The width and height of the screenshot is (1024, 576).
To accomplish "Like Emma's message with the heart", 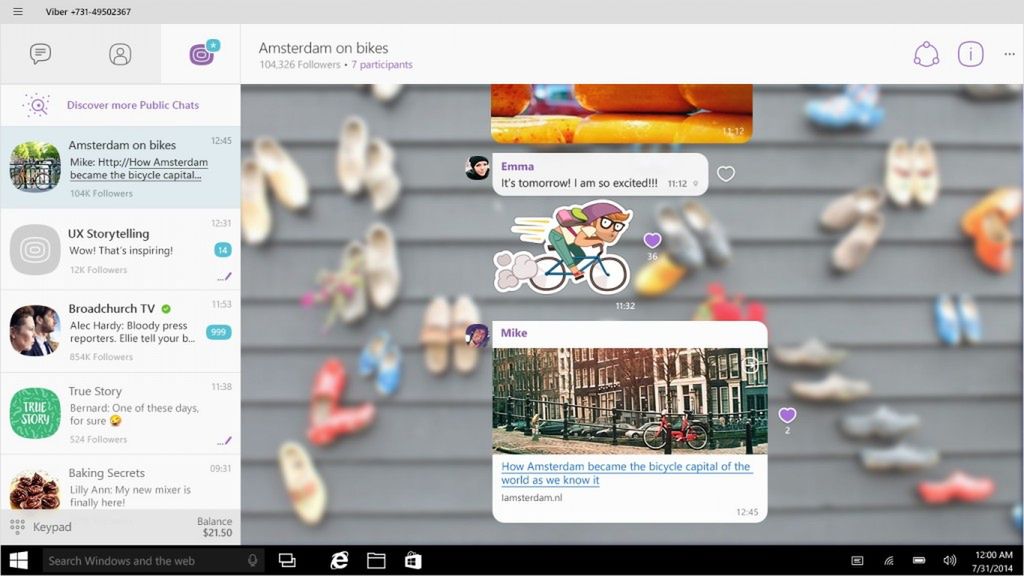I will 726,174.
